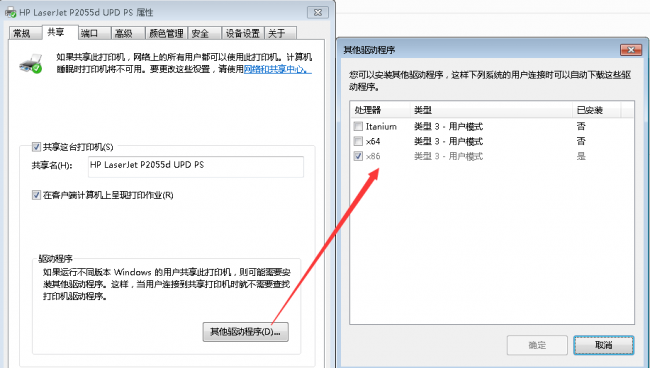Check the x64 processor checkbox
Viewport: 650px width, 368px height.
[x=358, y=141]
